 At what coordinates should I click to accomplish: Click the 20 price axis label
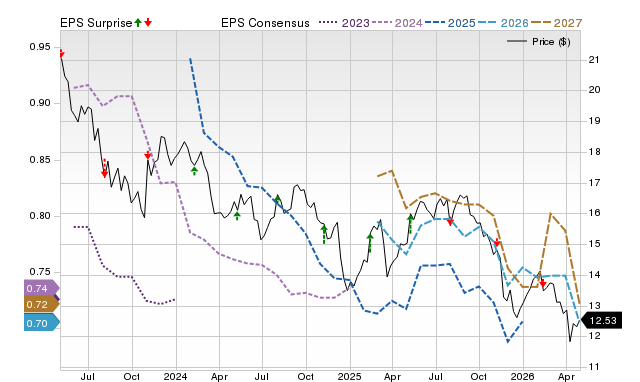click(594, 90)
